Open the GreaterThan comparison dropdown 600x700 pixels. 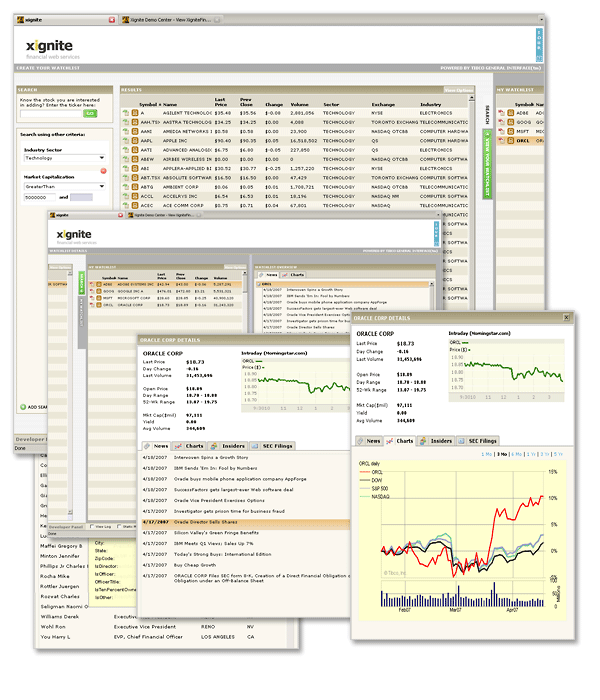click(x=65, y=187)
